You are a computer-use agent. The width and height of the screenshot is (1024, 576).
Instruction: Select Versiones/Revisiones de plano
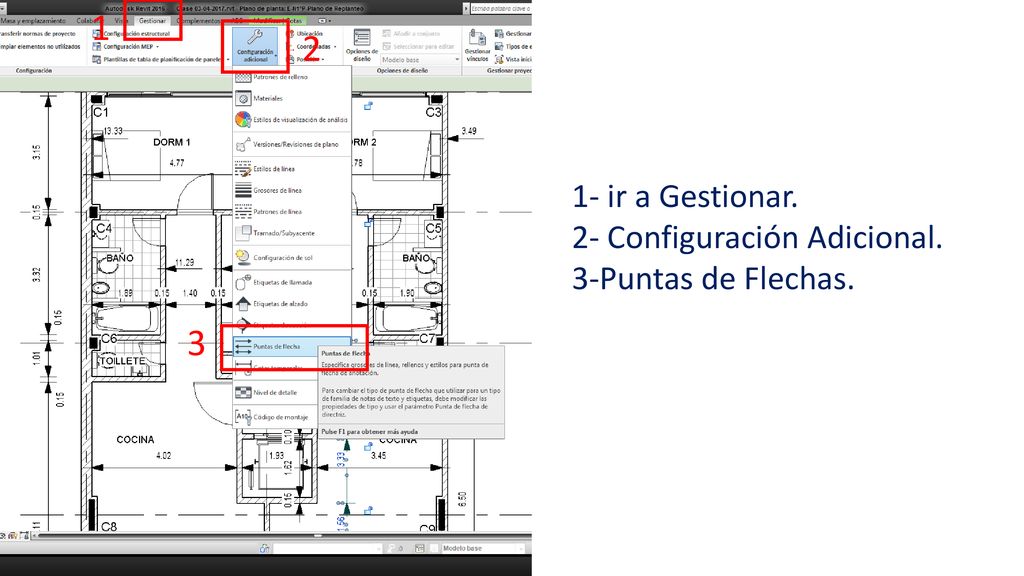coord(292,144)
